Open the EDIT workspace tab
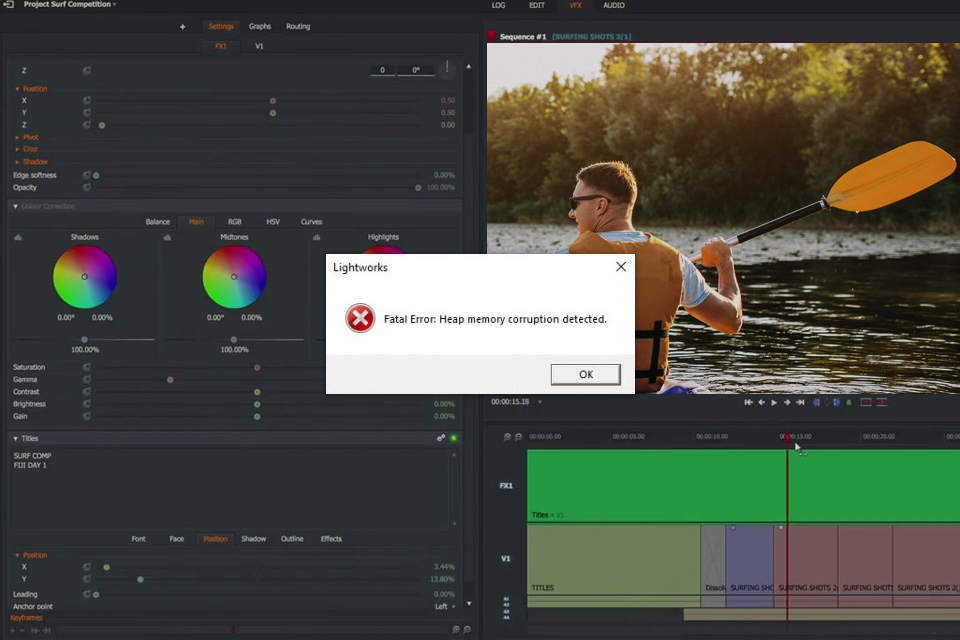Viewport: 960px width, 640px height. tap(537, 5)
